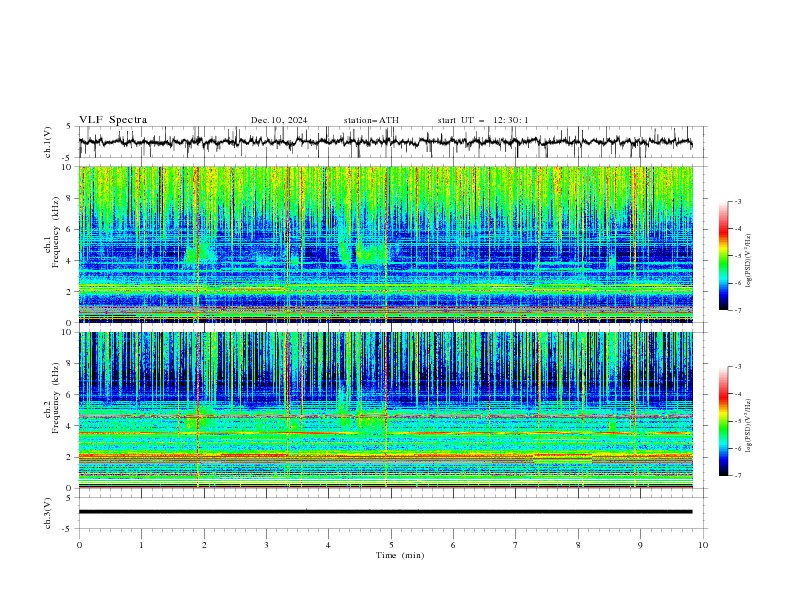Image resolution: width=792 pixels, height=612 pixels.
Task: Click time axis tick label "1"
Action: (x=141, y=545)
